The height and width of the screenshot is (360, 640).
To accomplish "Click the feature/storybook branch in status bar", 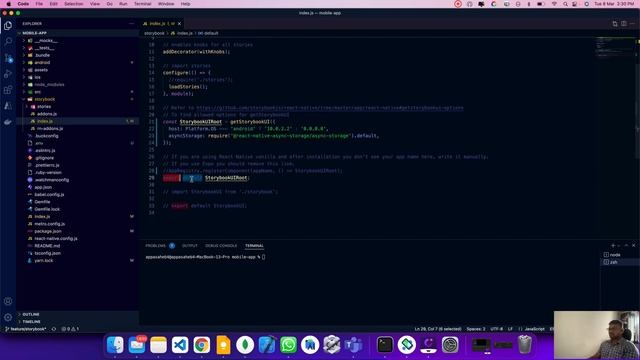I will [x=25, y=329].
